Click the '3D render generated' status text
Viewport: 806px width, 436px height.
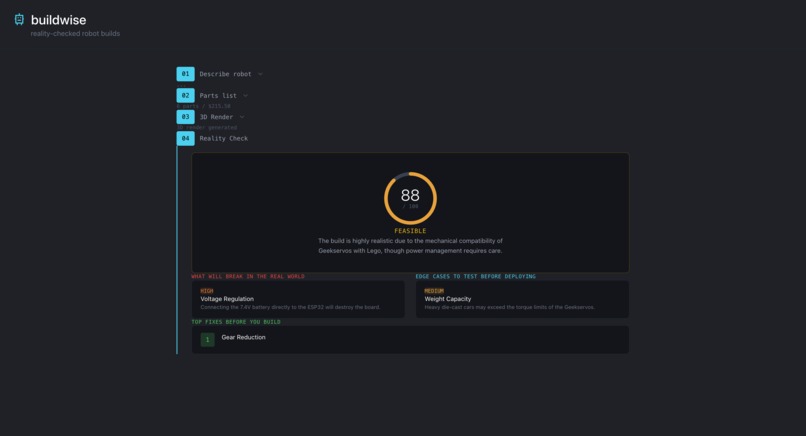(x=207, y=128)
